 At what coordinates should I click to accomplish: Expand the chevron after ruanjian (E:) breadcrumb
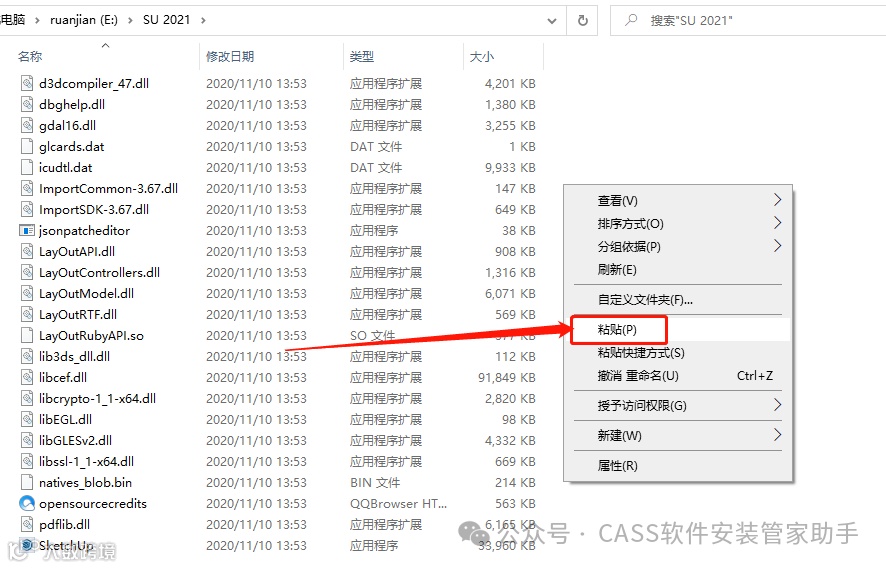click(x=131, y=20)
